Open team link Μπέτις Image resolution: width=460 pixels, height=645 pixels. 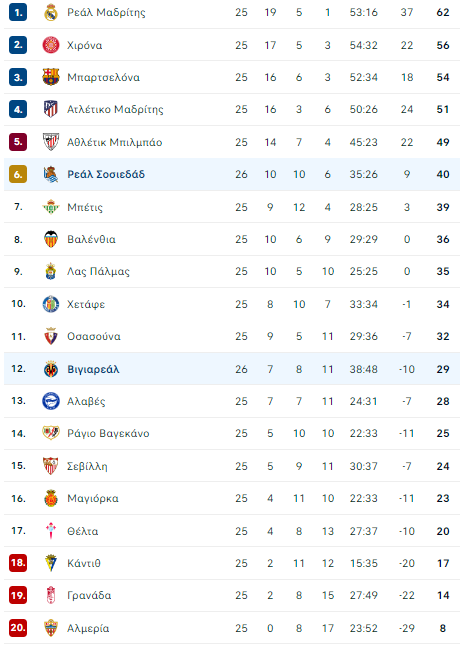point(85,207)
